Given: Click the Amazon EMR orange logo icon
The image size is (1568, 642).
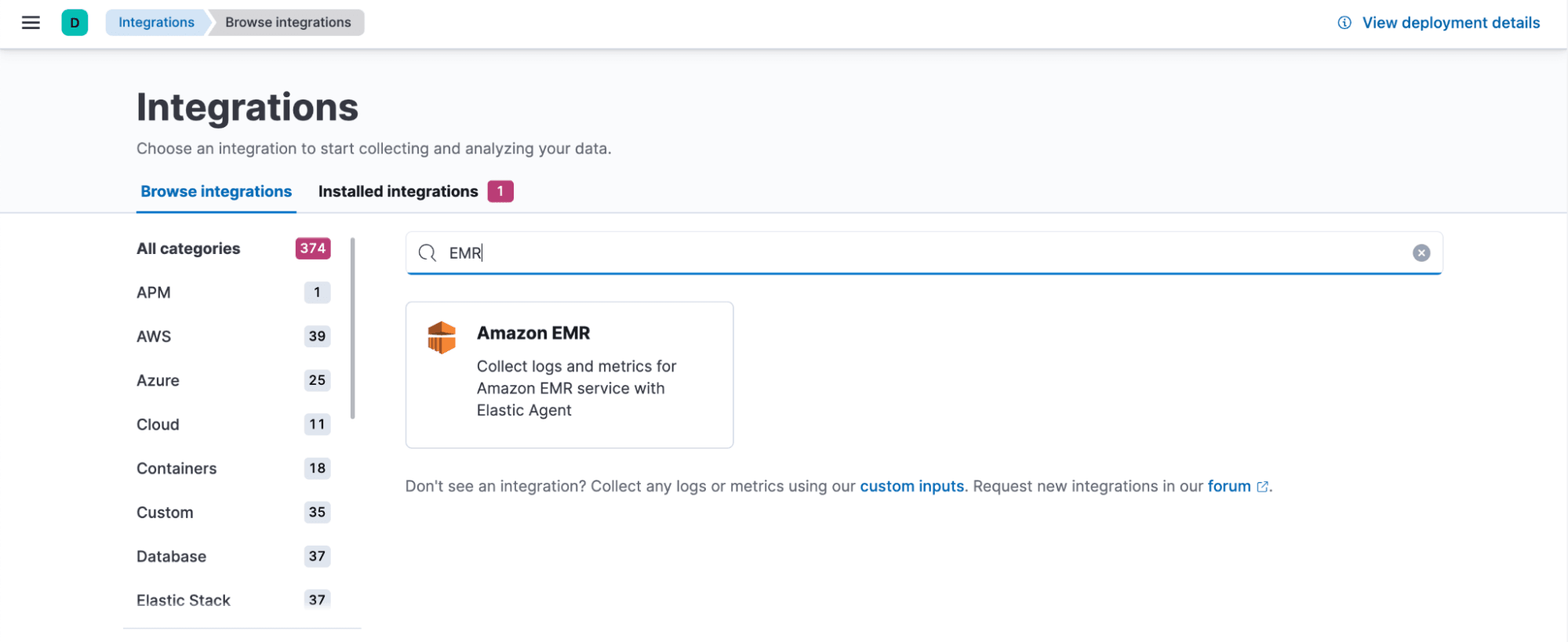Looking at the screenshot, I should (442, 338).
